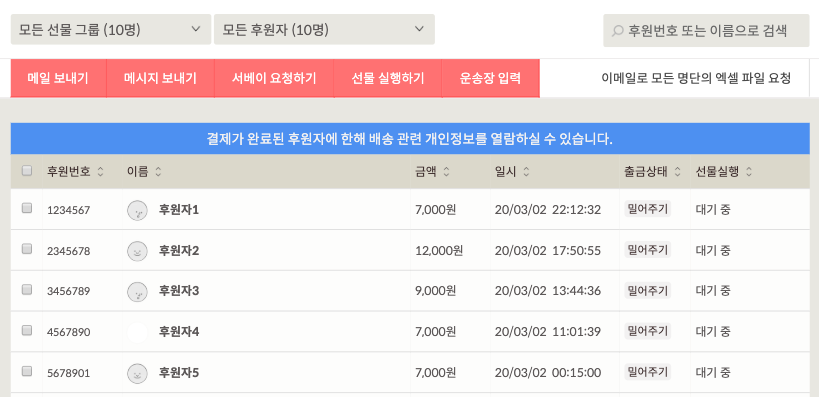
Task: Select the 서베이 요청하기 tab button
Action: pyautogui.click(x=274, y=78)
